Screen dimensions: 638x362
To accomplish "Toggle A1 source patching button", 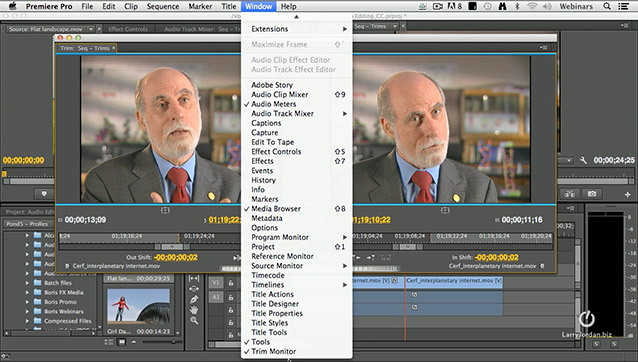I will [x=216, y=297].
